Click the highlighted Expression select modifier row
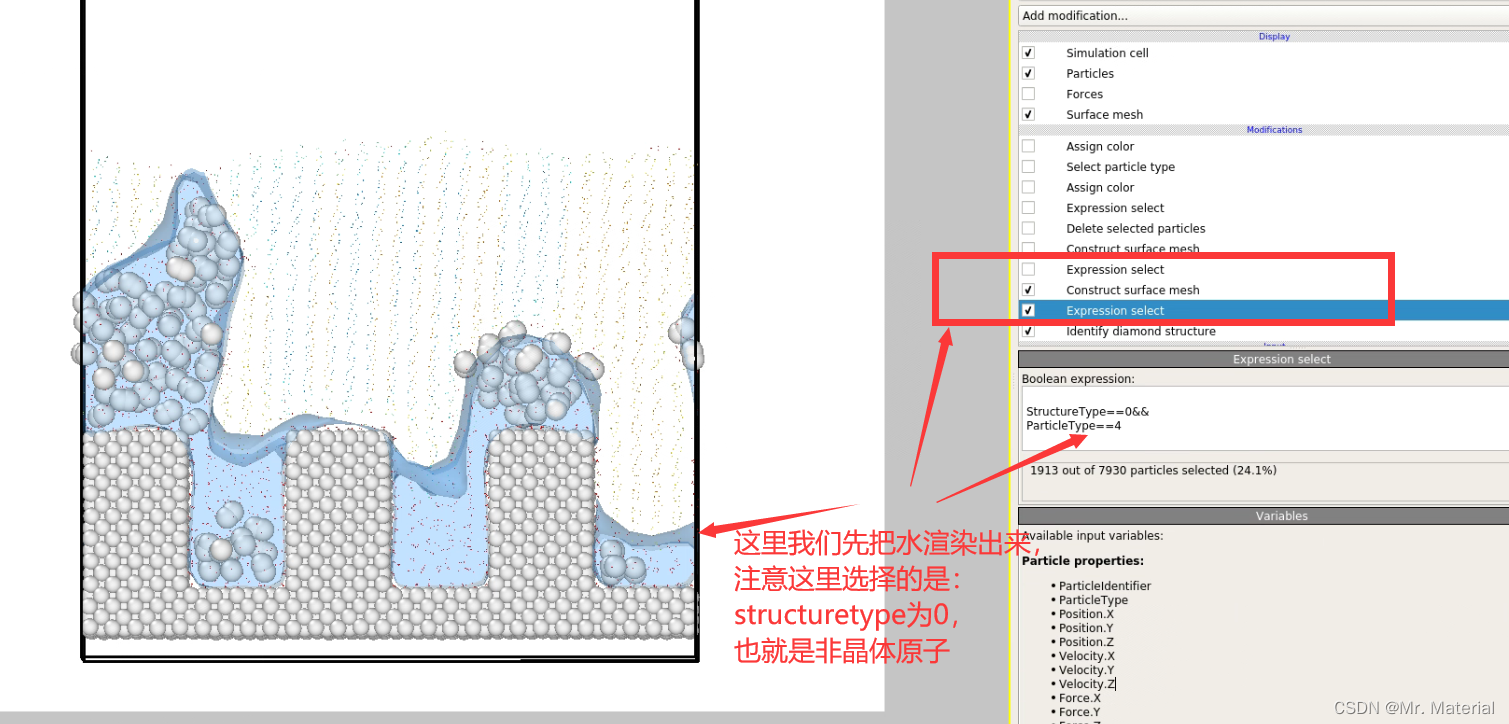The width and height of the screenshot is (1509, 724). coord(1263,311)
